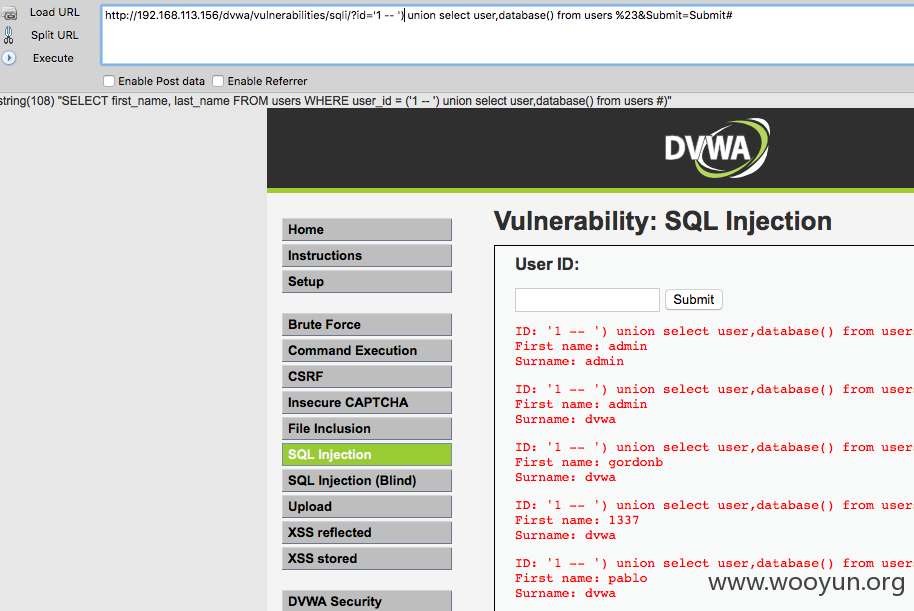Viewport: 914px width, 611px height.
Task: Click the Split URL label
Action: pos(55,35)
